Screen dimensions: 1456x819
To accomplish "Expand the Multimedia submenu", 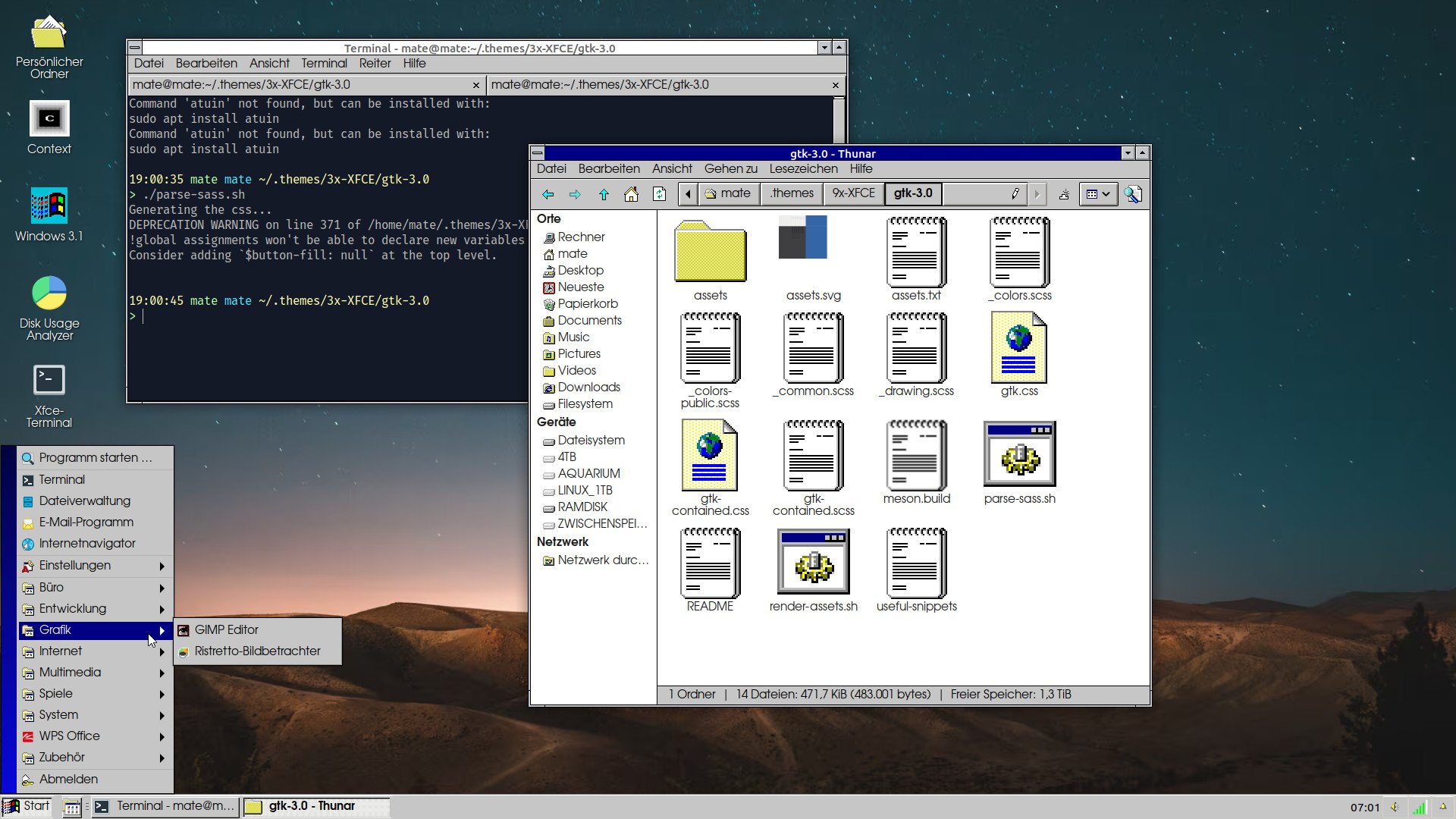I will coord(96,673).
